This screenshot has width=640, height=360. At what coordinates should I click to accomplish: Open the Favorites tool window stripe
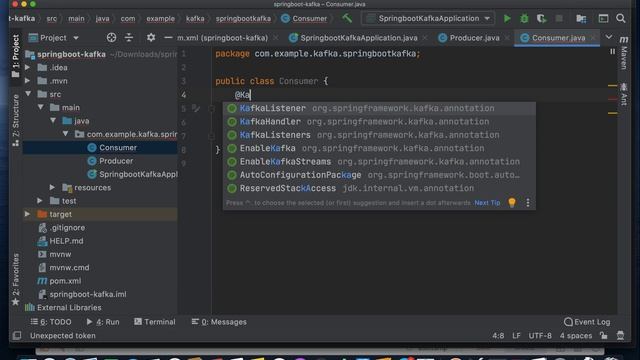[x=16, y=280]
